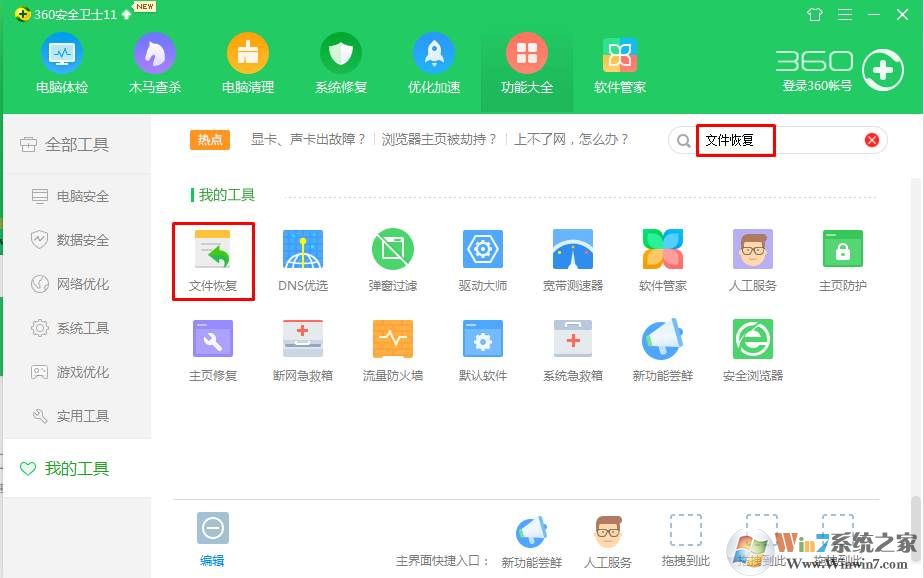Open 默认软件 default apps tool
This screenshot has width=924, height=578.
483,351
